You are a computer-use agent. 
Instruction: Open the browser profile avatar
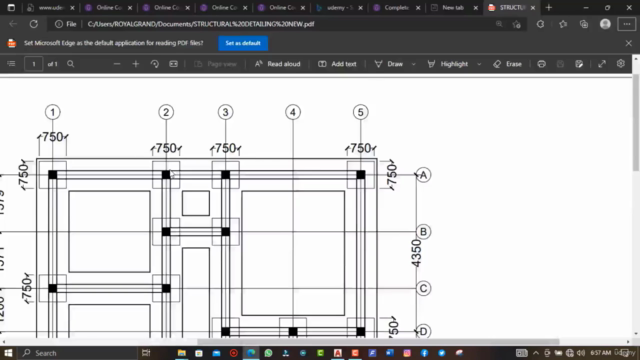tap(605, 24)
